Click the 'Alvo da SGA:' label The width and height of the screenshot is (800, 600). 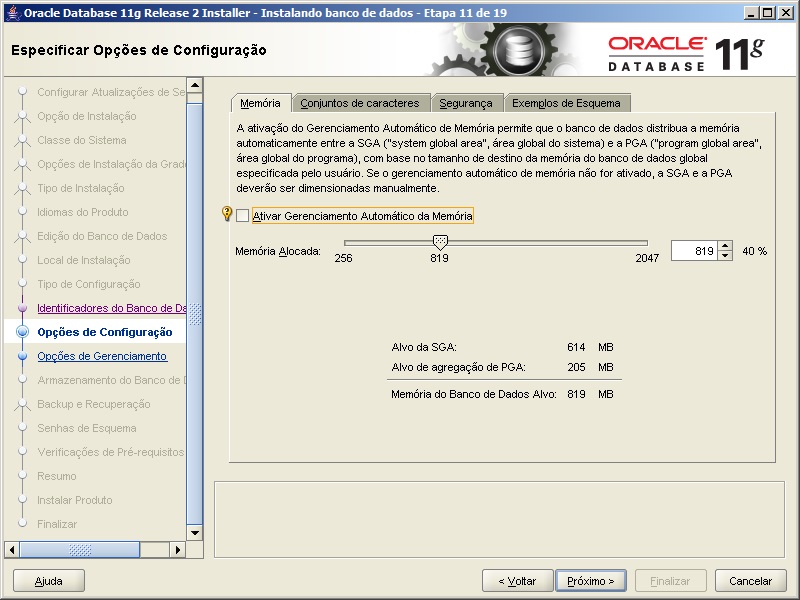click(x=424, y=347)
